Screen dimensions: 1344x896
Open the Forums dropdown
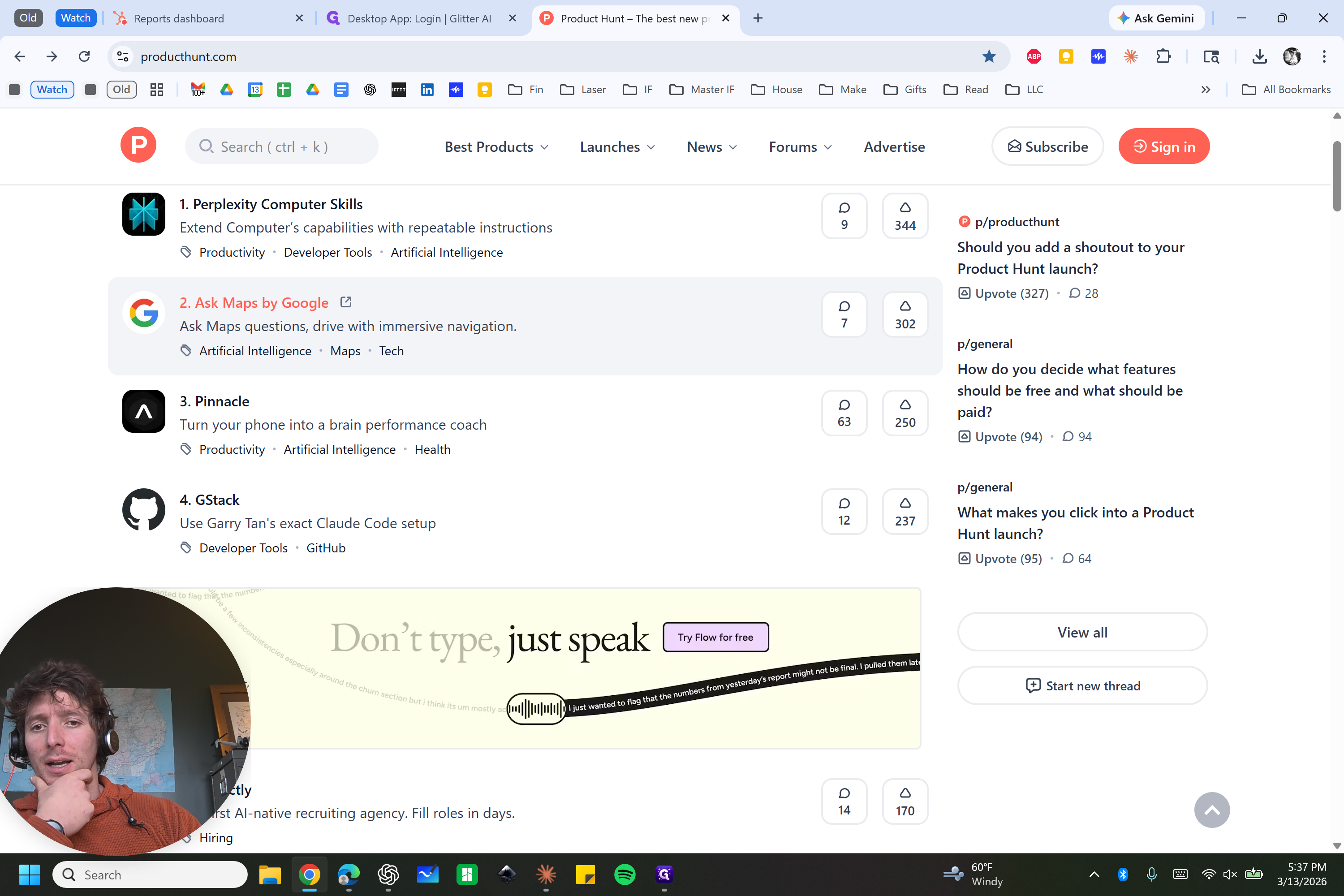click(800, 147)
